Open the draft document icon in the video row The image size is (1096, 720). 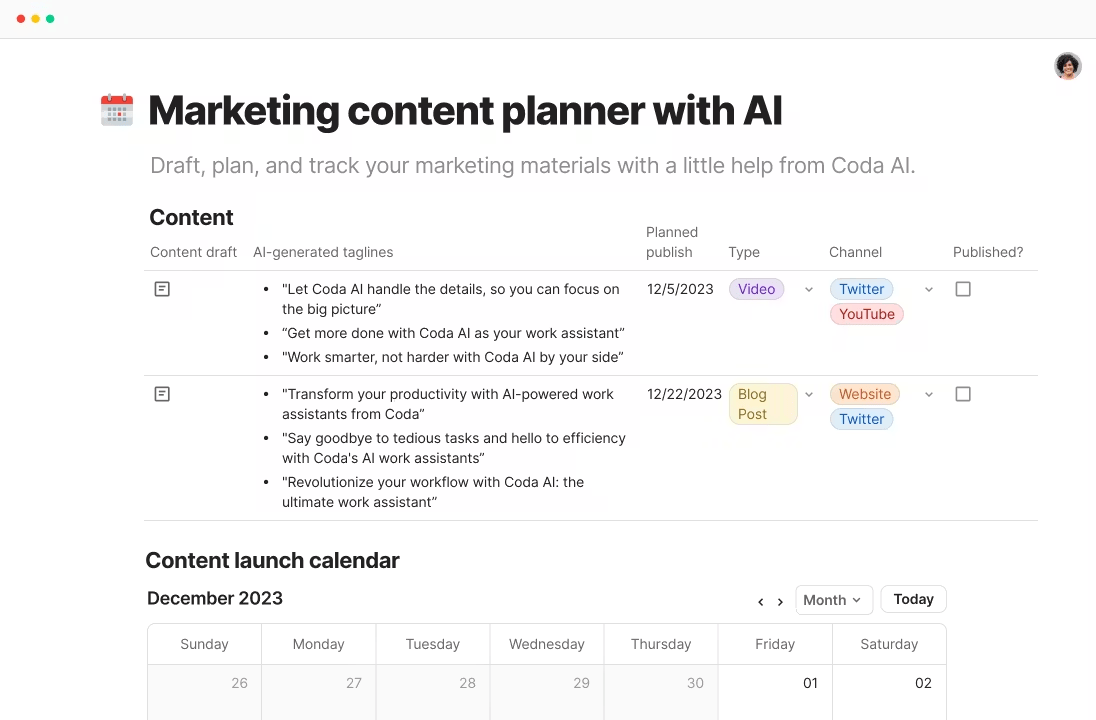162,289
